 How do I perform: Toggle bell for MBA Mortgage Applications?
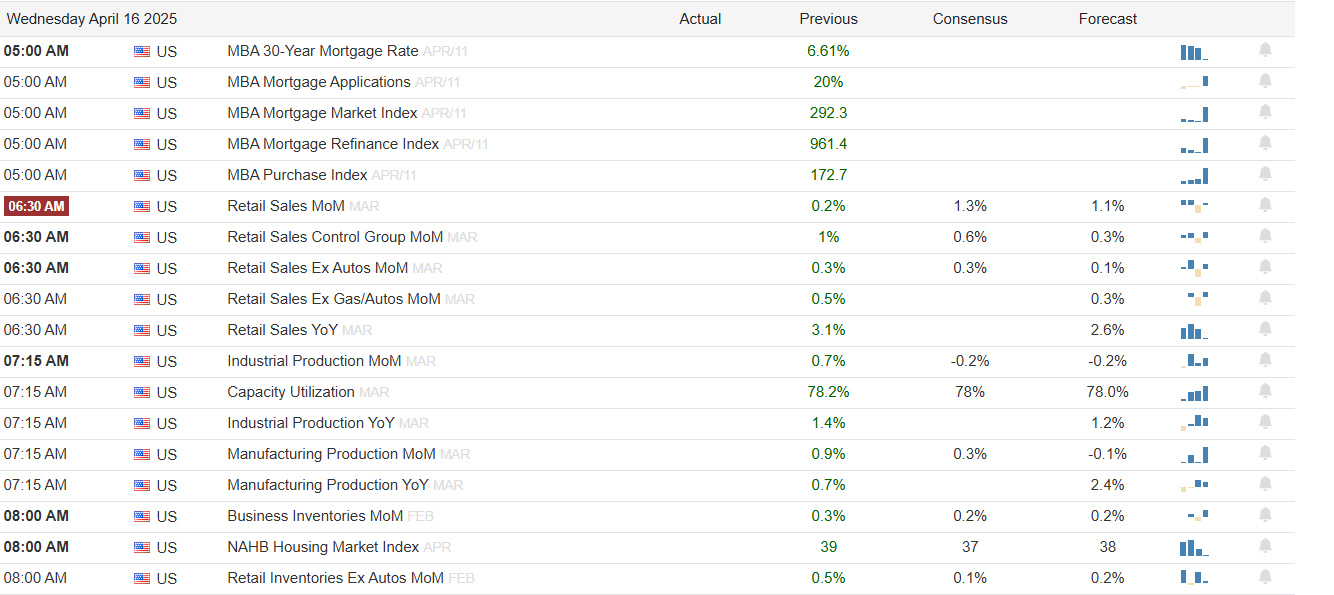[1265, 81]
